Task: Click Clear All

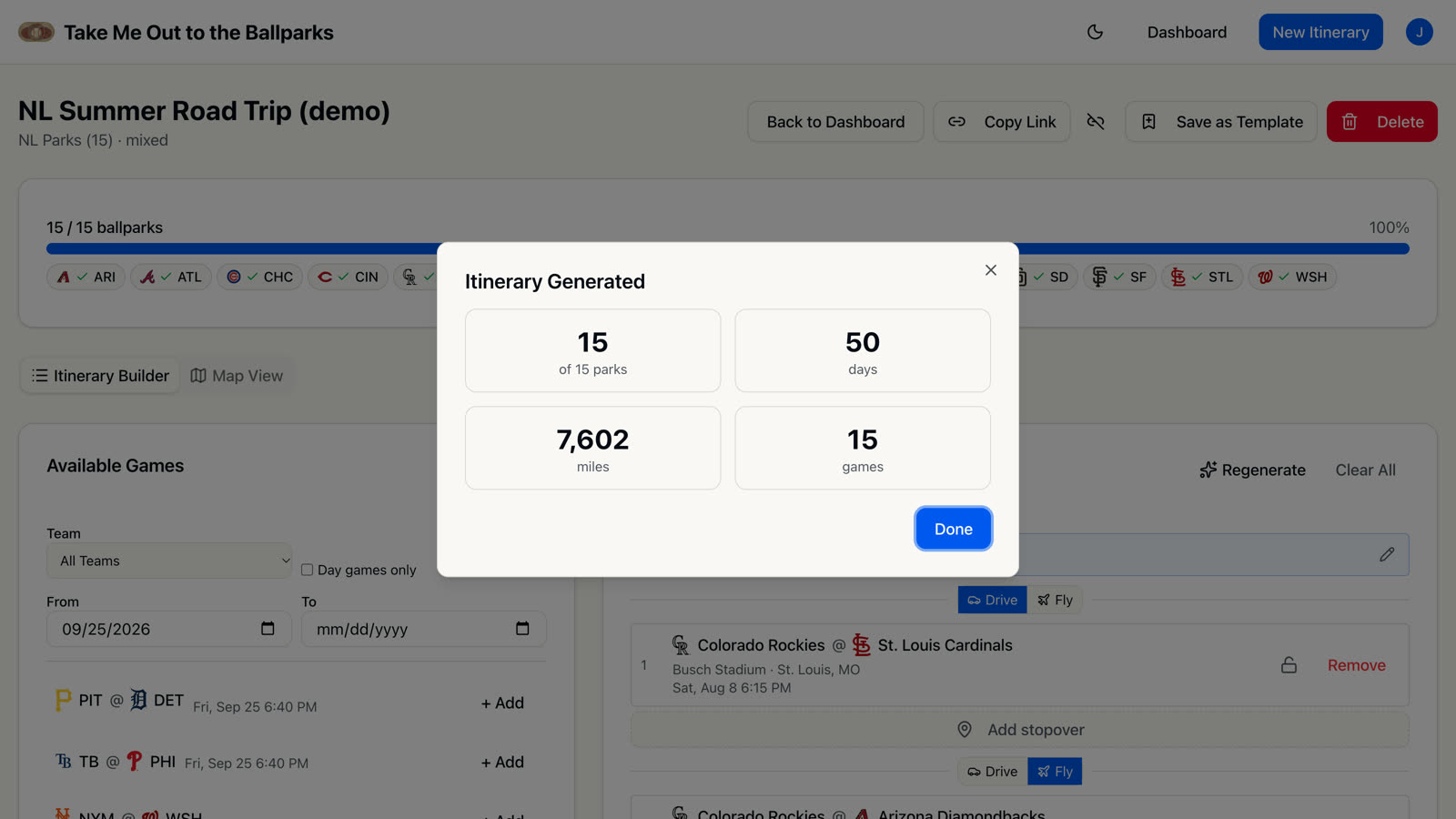Action: coord(1365,470)
